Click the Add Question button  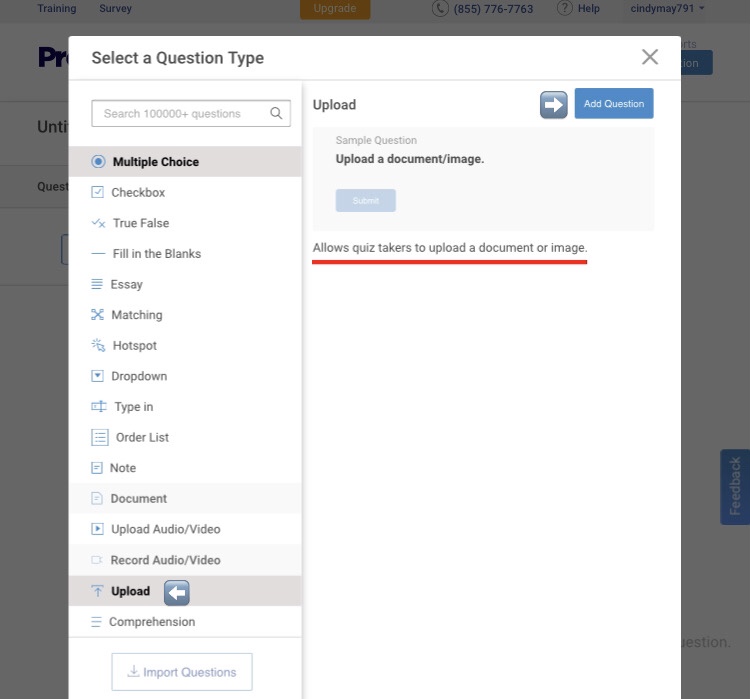pyautogui.click(x=613, y=104)
